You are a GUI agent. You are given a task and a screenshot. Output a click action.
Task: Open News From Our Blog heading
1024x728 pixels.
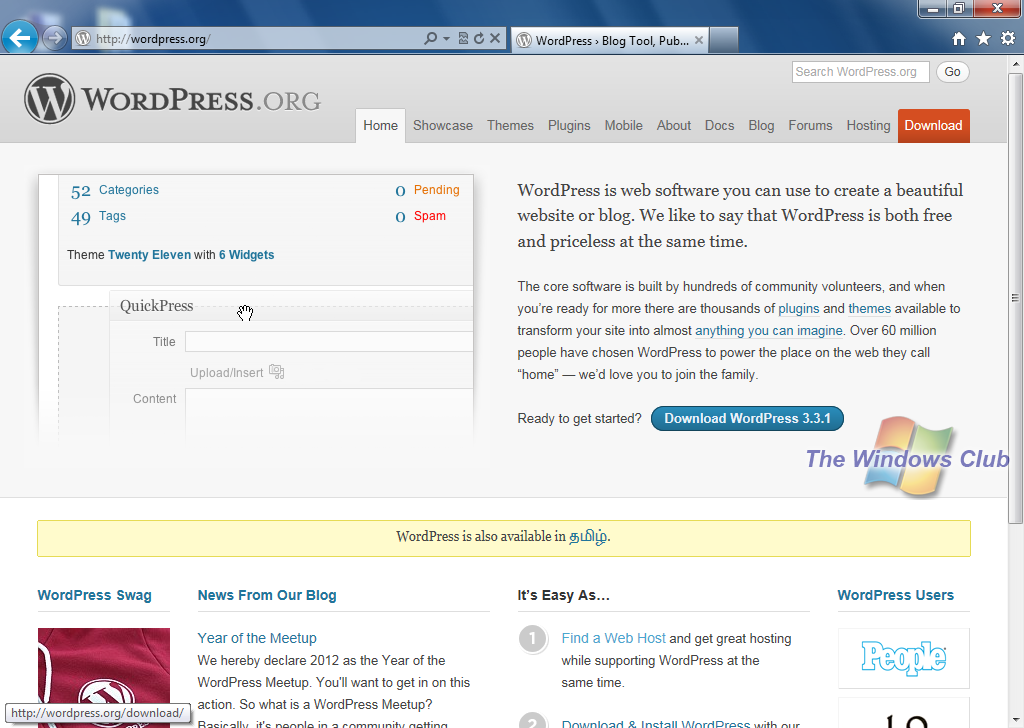pyautogui.click(x=267, y=595)
